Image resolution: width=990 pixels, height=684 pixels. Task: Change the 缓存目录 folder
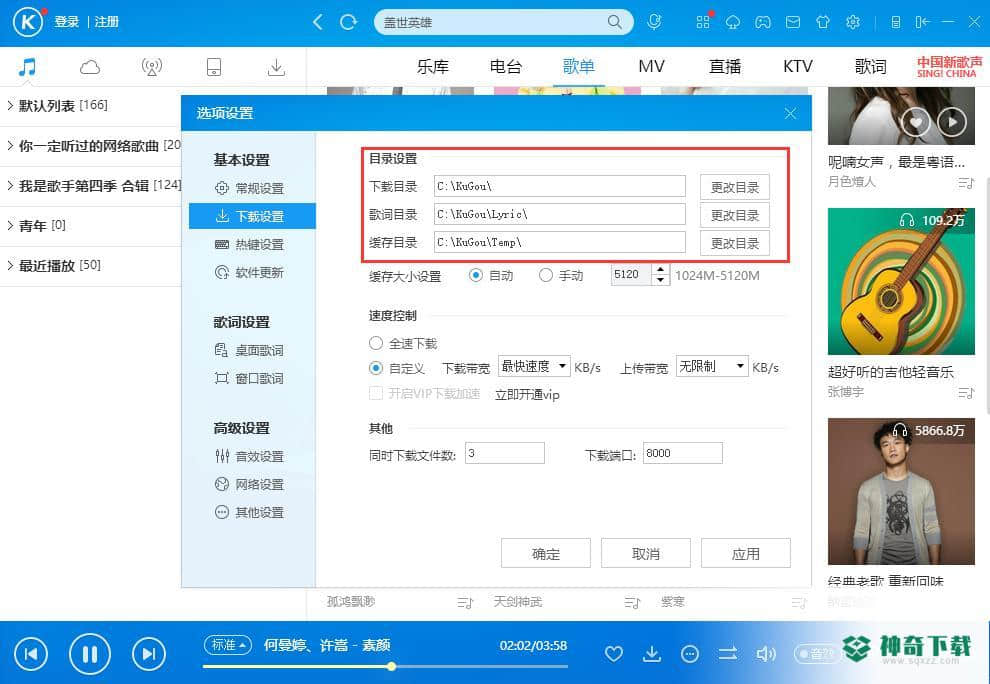tap(735, 243)
